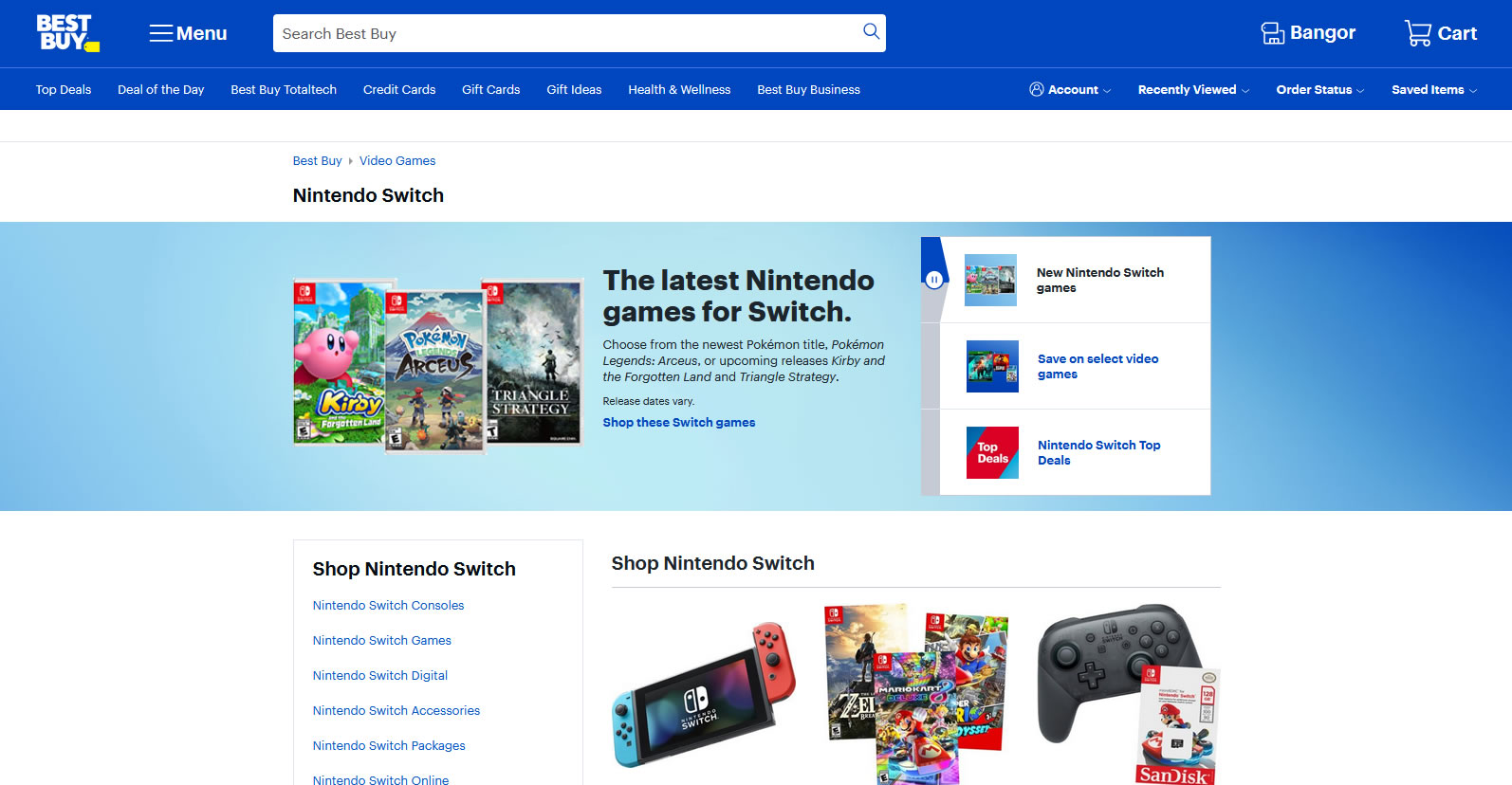The height and width of the screenshot is (785, 1512).
Task: Open the Credit Cards page
Action: [399, 89]
